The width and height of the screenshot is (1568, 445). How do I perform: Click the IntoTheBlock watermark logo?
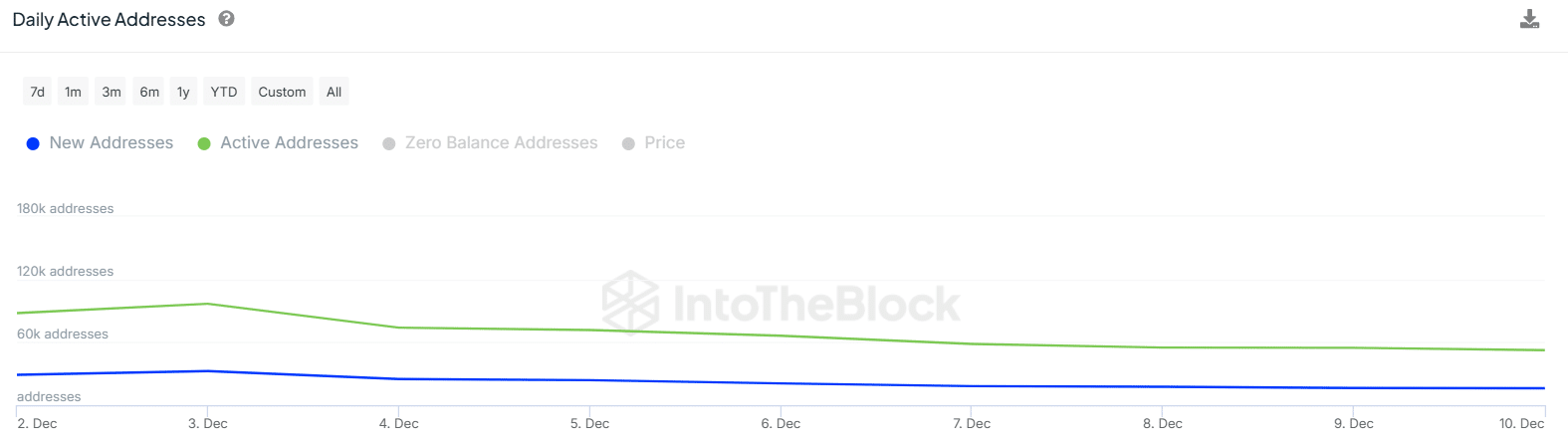coord(782,303)
